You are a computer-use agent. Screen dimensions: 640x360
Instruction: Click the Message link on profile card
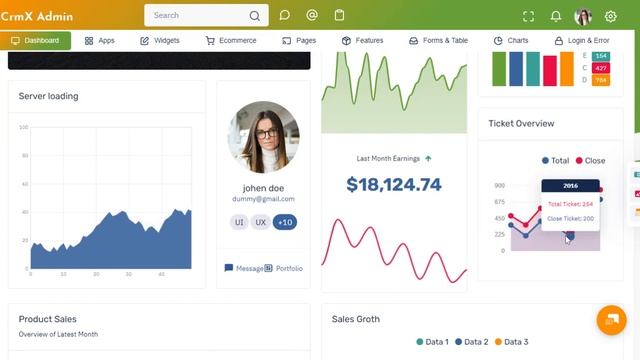point(244,268)
